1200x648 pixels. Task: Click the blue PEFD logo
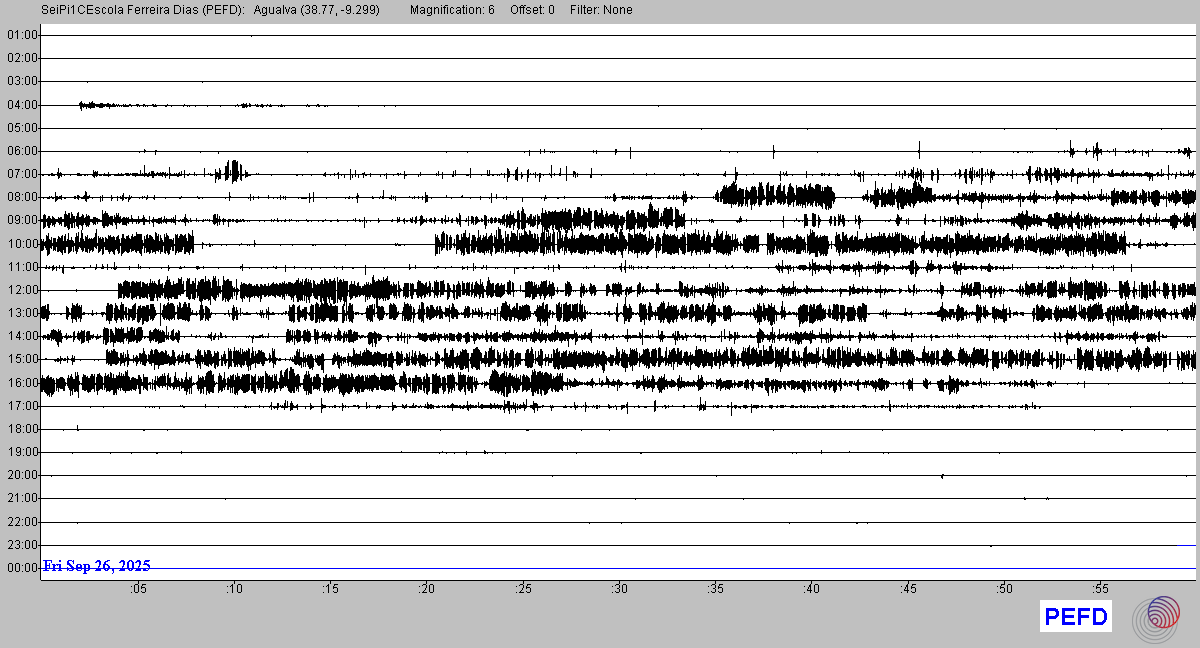point(1076,617)
